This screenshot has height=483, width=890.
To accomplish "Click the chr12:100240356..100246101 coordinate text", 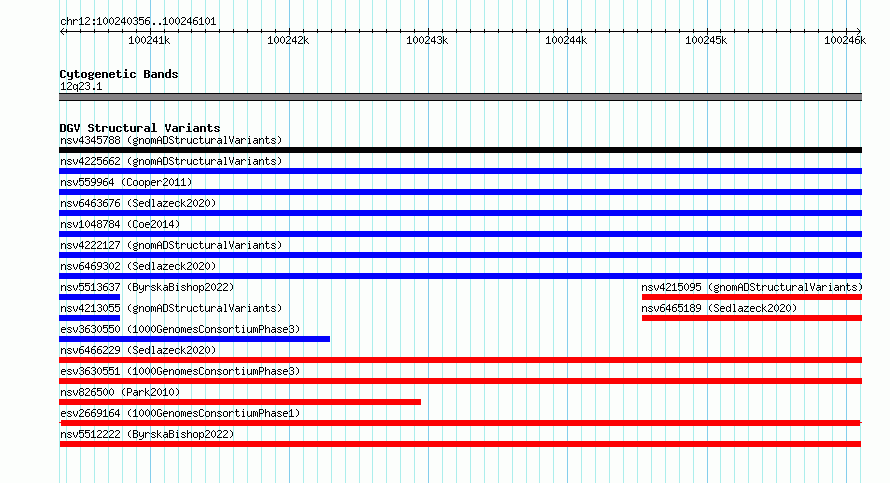I will (138, 22).
